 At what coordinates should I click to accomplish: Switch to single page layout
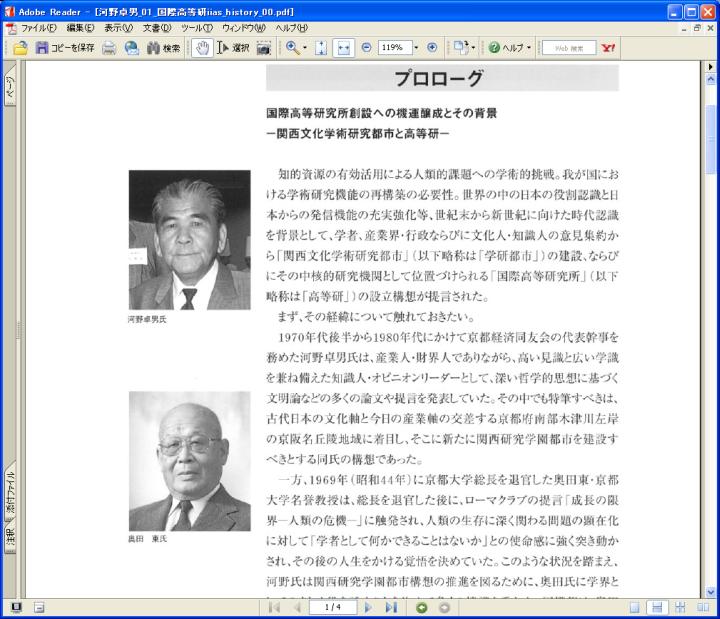click(x=635, y=607)
